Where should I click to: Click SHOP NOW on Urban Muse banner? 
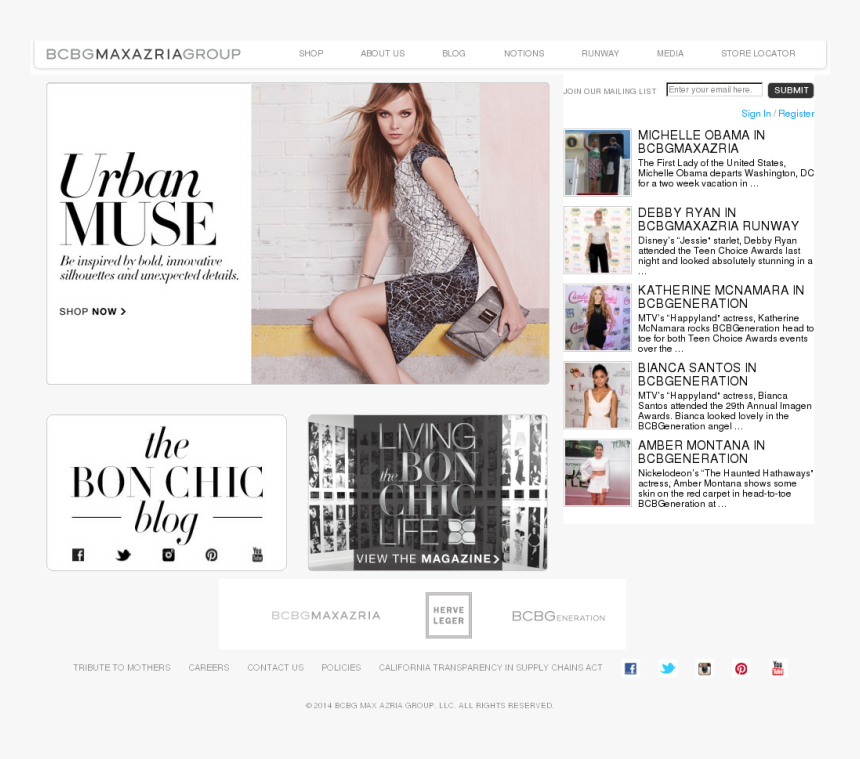[x=93, y=311]
